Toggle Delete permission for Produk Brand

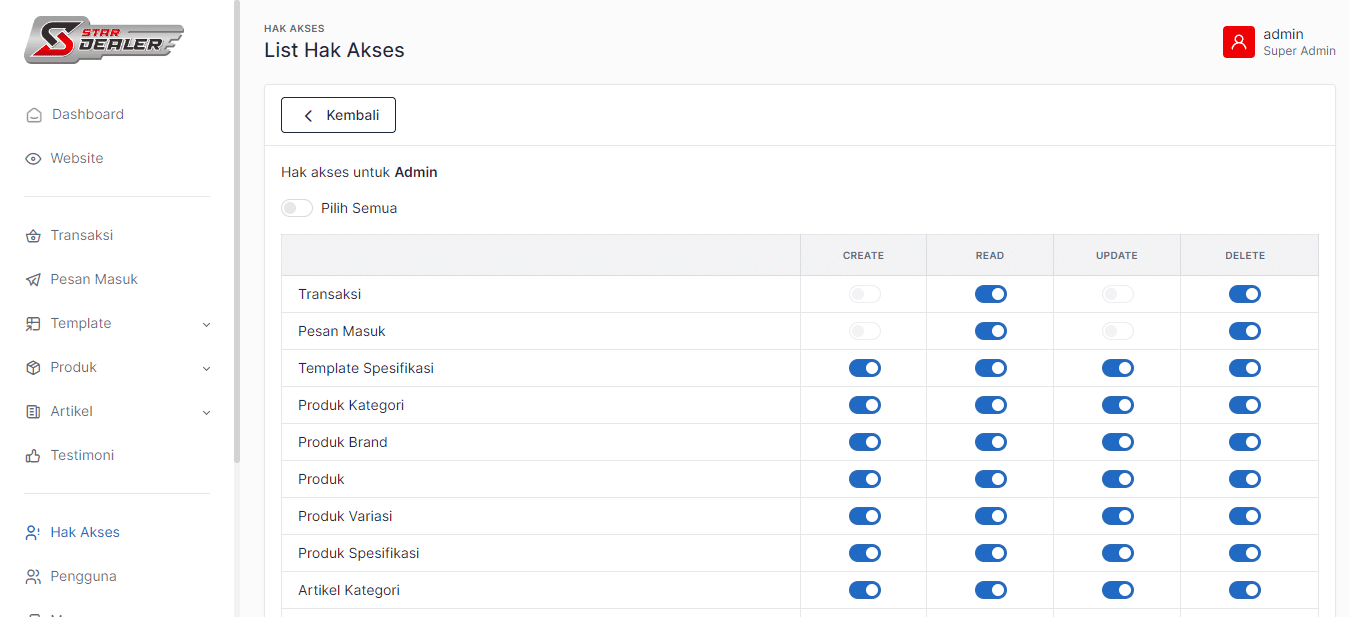point(1244,442)
